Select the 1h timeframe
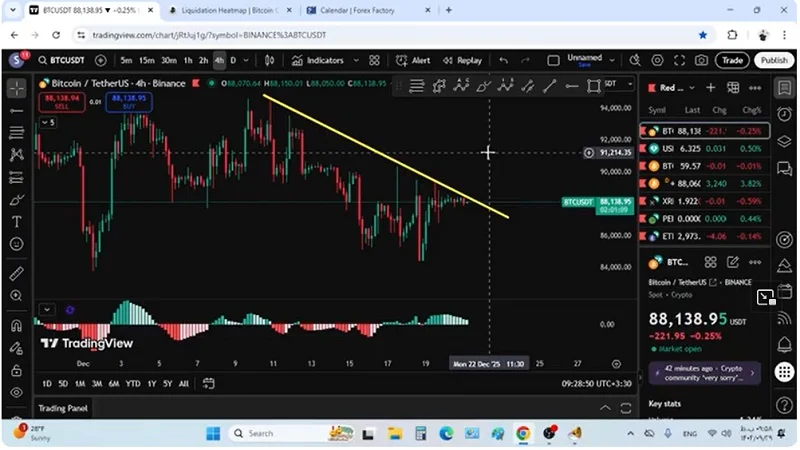800x450 pixels. (x=188, y=60)
